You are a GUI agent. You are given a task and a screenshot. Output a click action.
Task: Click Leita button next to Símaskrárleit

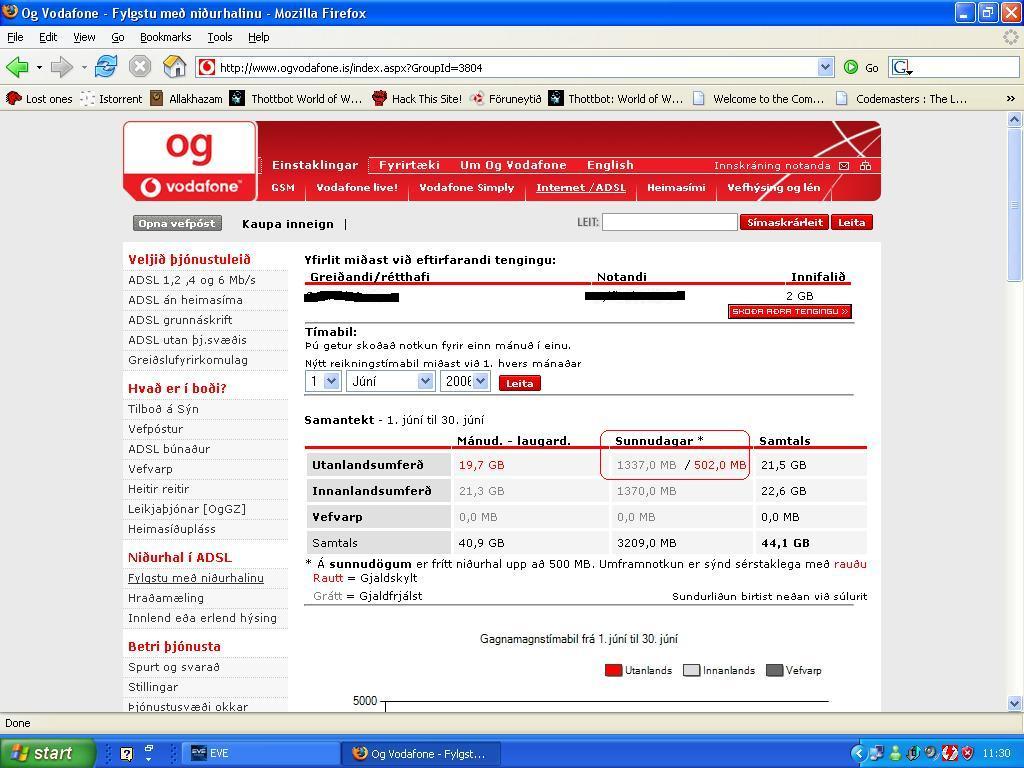852,223
